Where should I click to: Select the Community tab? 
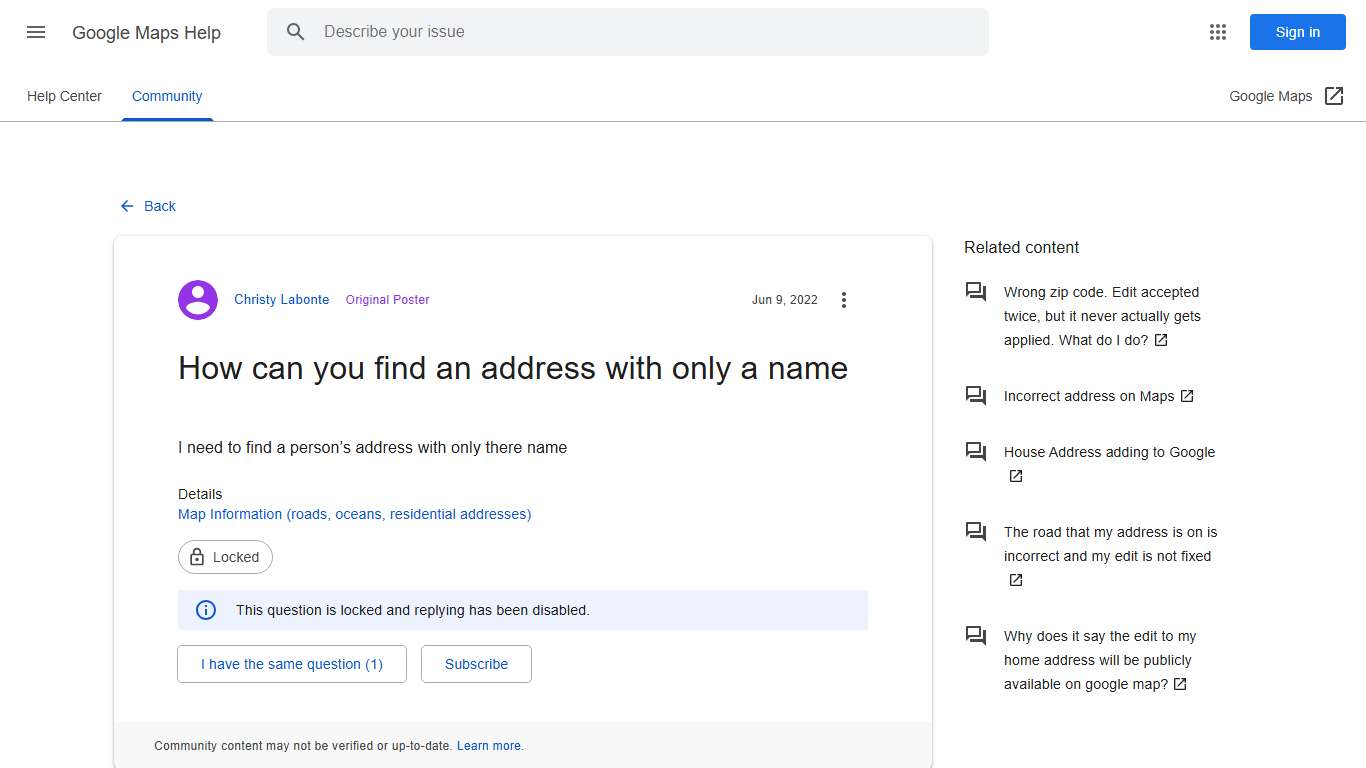166,96
